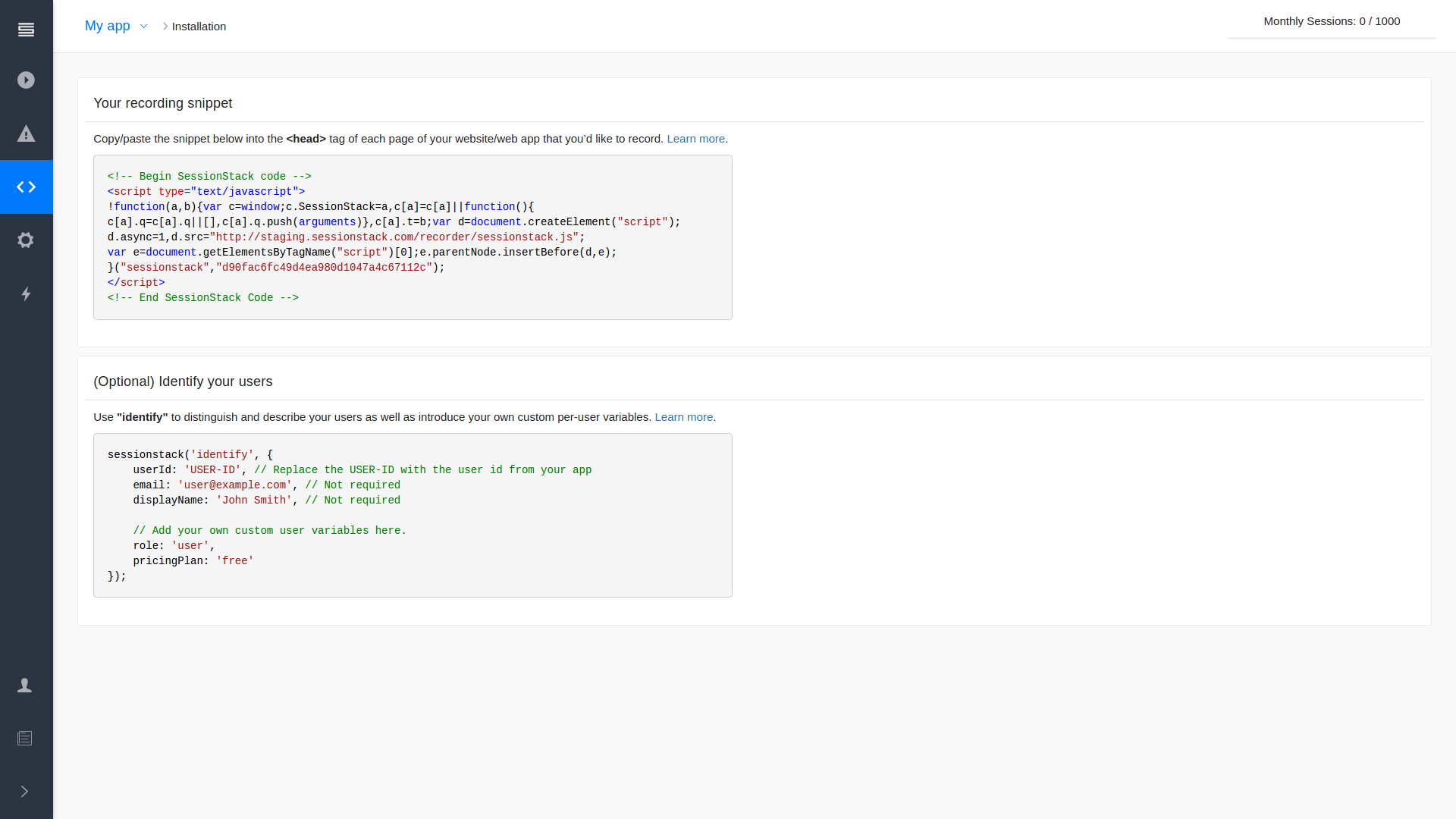This screenshot has width=1456, height=819.
Task: Click inside the identify code block
Action: pyautogui.click(x=413, y=516)
